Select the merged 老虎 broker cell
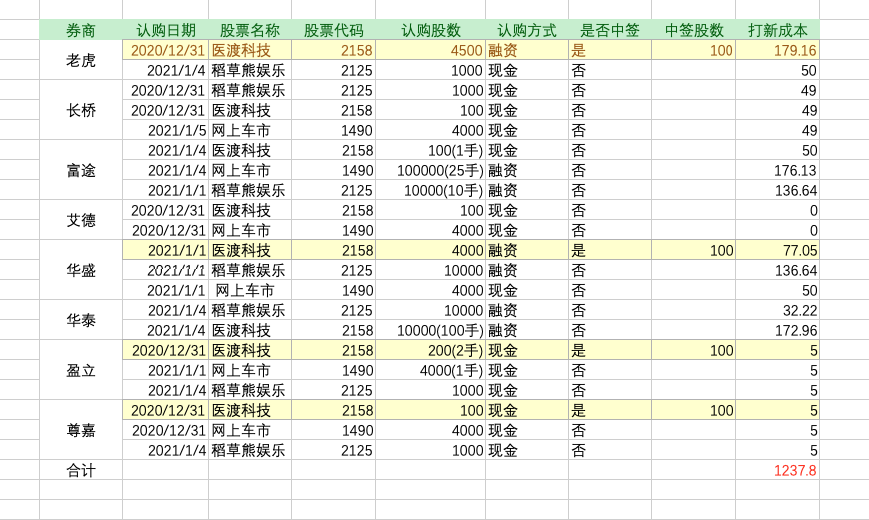869x520 pixels. (81, 60)
